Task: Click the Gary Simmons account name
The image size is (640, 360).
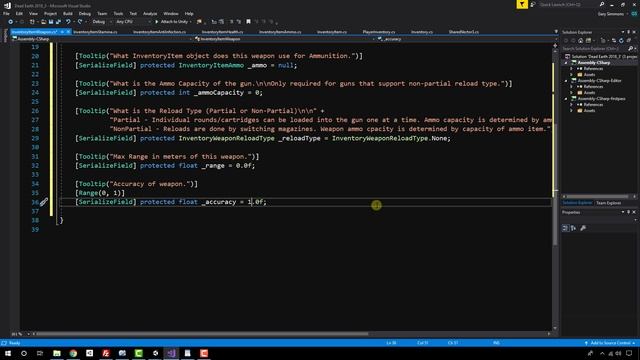Action: (x=611, y=14)
